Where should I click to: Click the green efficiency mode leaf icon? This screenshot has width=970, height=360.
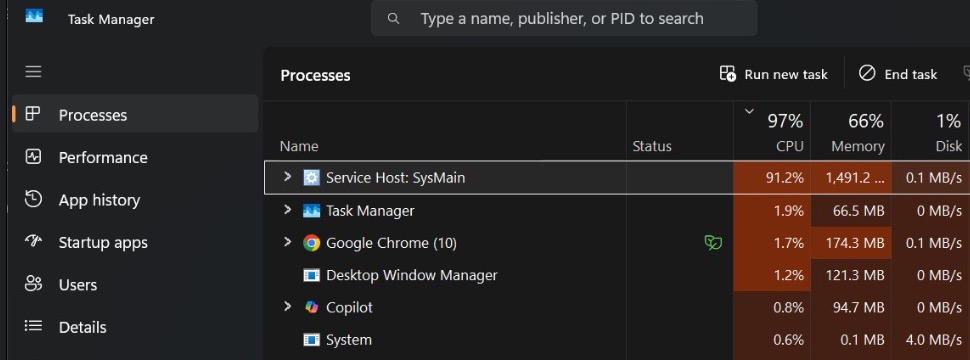tap(713, 243)
